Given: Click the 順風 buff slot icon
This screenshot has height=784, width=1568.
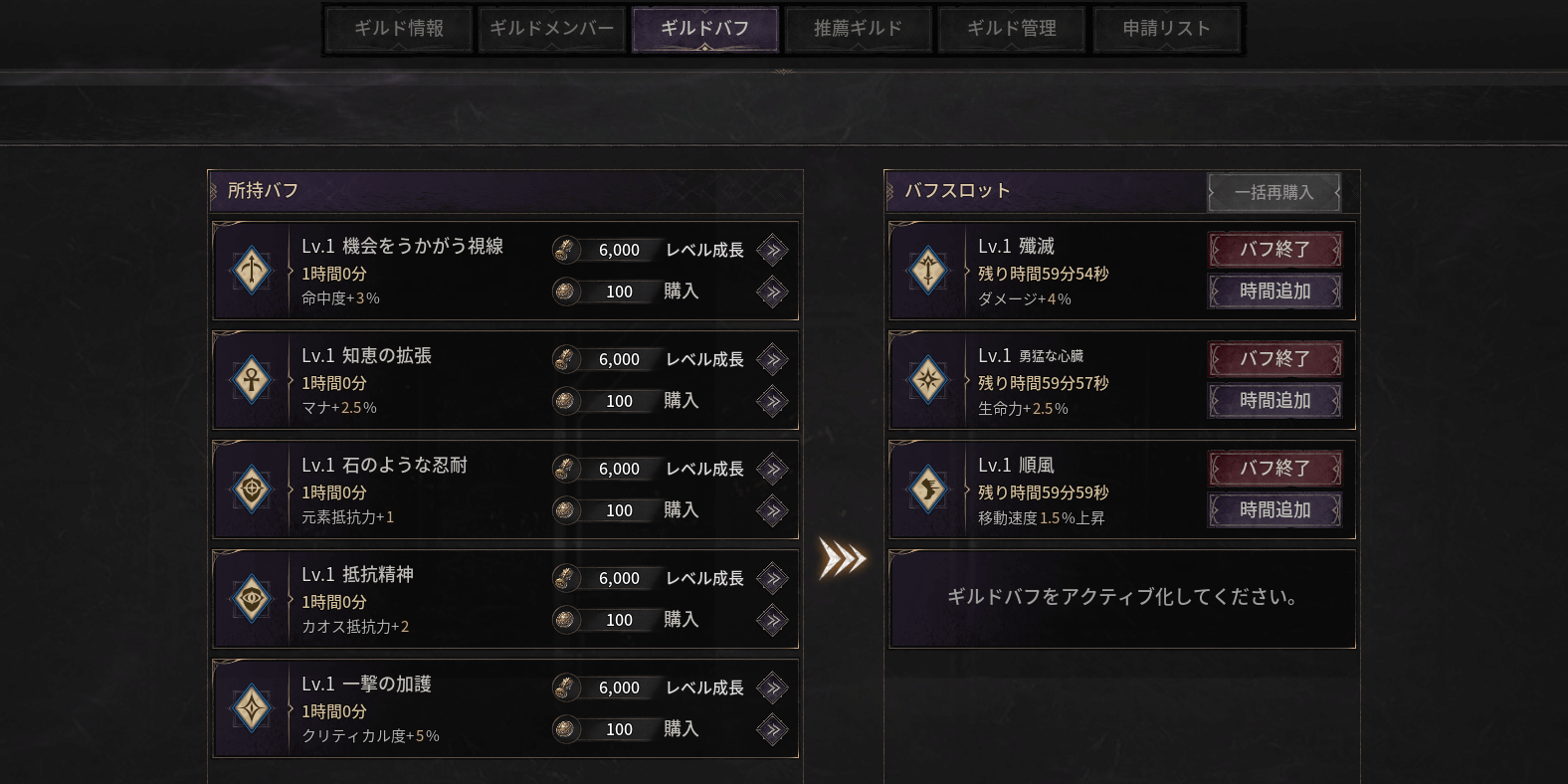Looking at the screenshot, I should 927,489.
